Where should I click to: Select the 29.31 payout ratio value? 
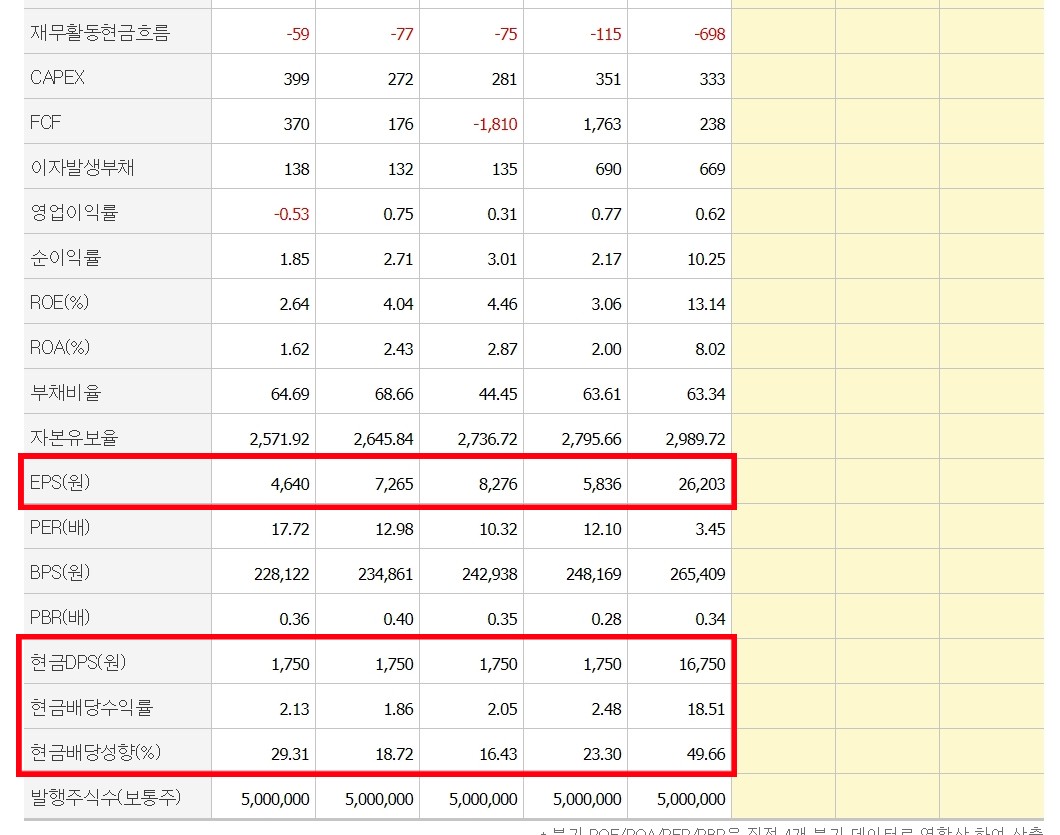point(291,754)
